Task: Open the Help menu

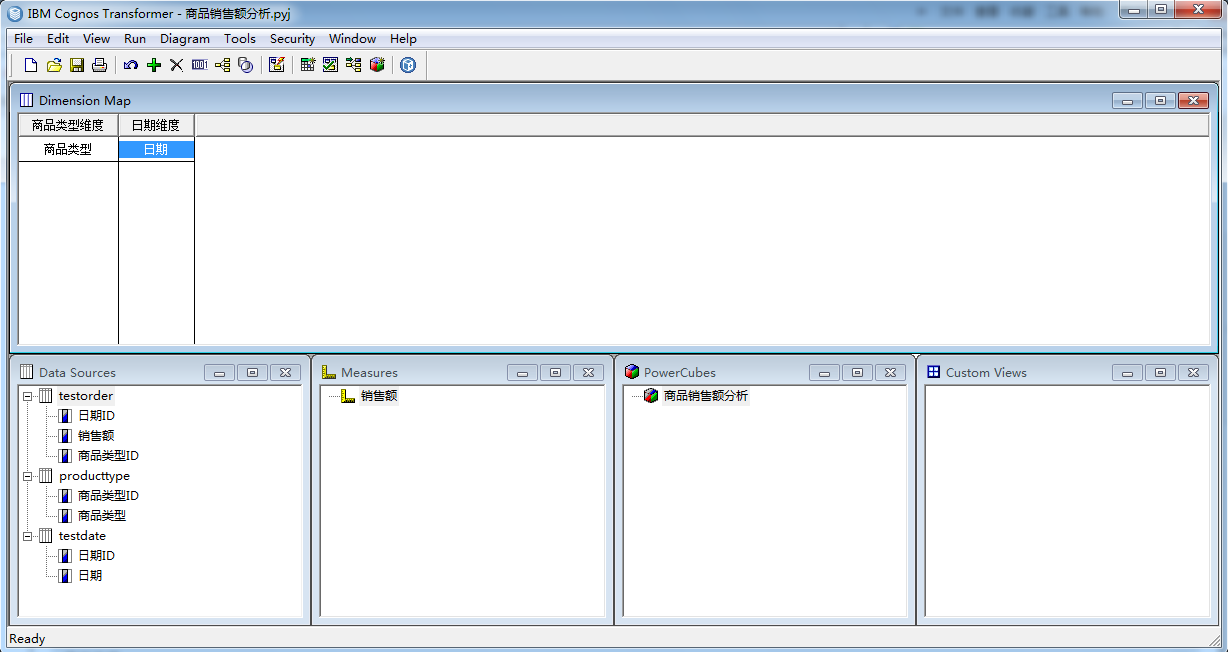Action: 404,39
